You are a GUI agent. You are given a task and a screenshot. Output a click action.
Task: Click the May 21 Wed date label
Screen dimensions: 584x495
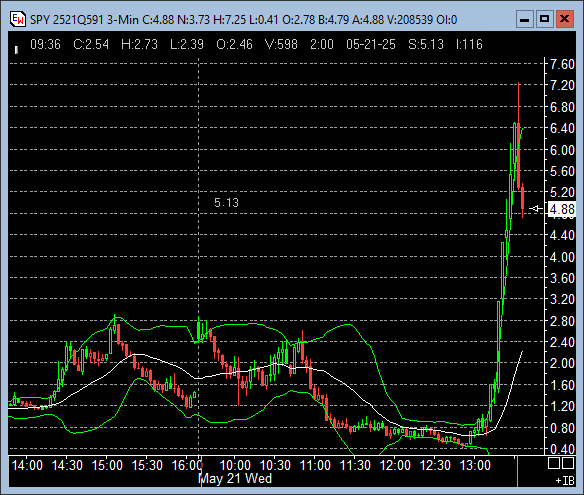[235, 479]
